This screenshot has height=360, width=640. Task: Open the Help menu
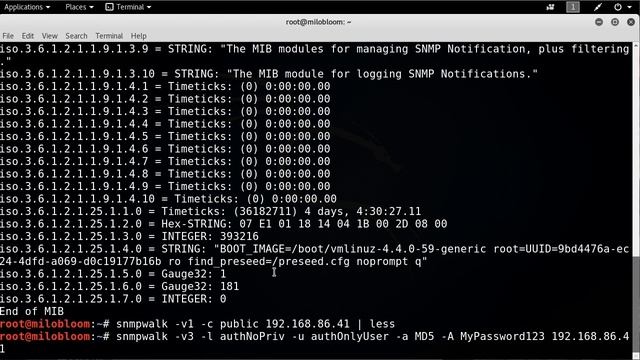click(x=138, y=36)
